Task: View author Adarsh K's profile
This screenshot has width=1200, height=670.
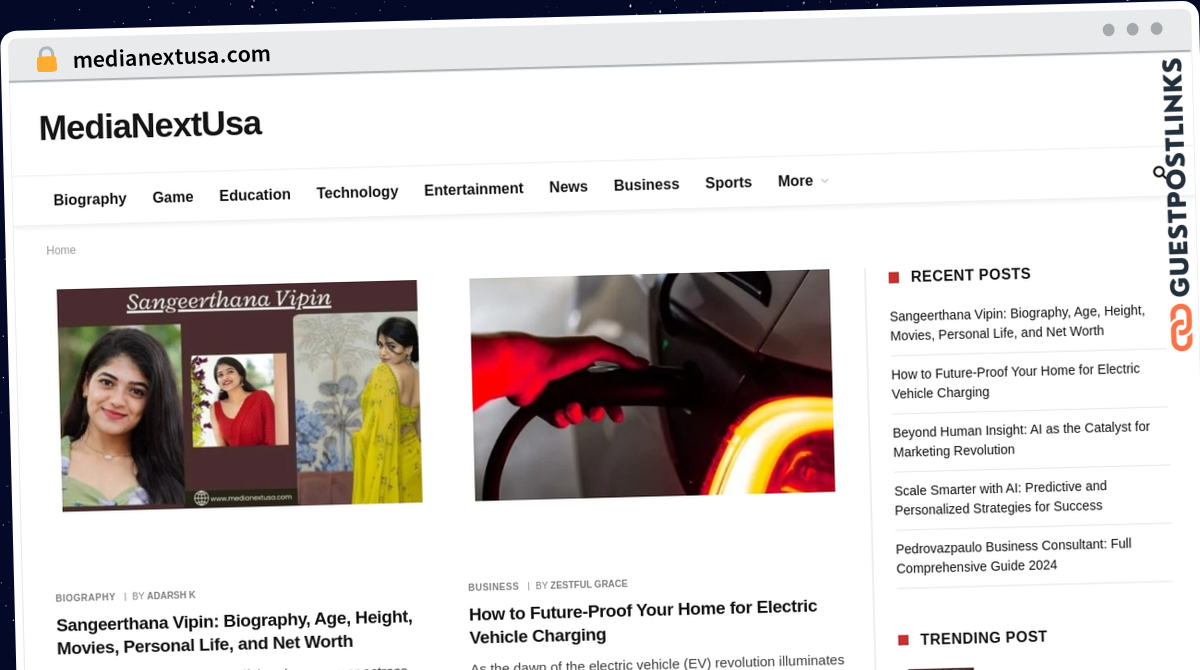Action: pos(171,596)
